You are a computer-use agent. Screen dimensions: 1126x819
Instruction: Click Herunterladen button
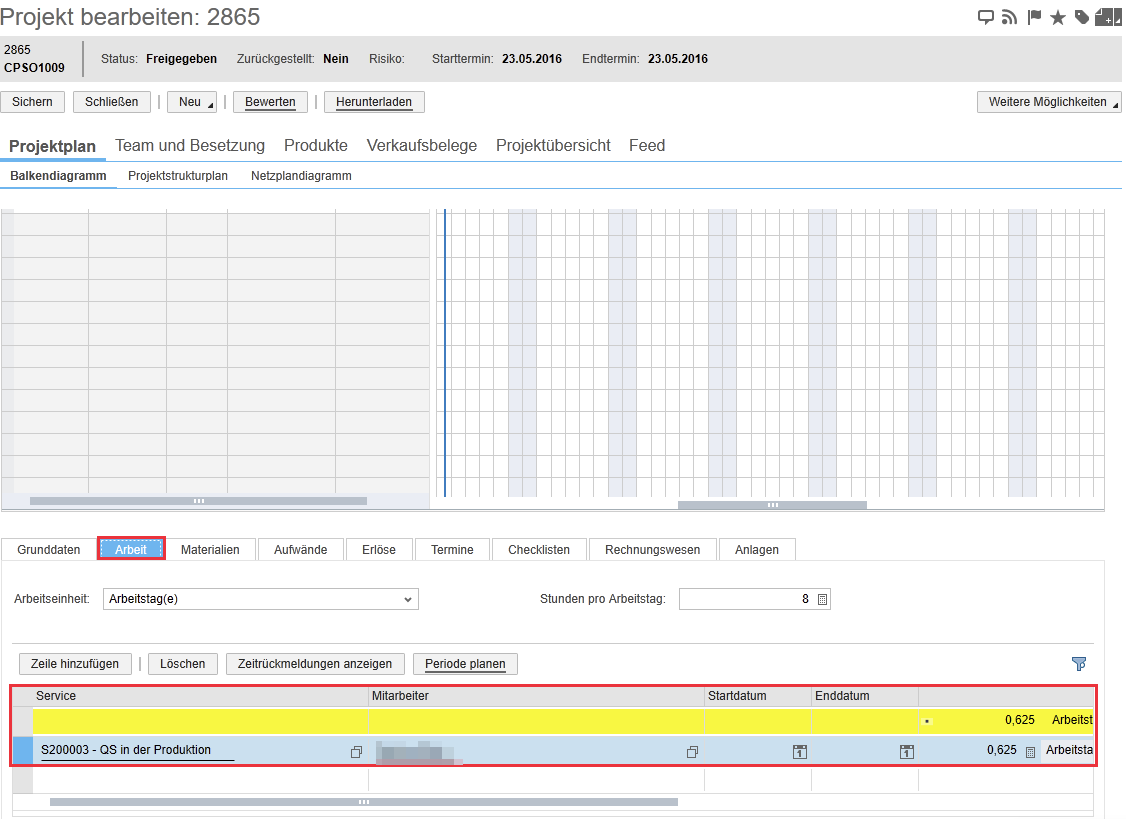click(x=374, y=102)
